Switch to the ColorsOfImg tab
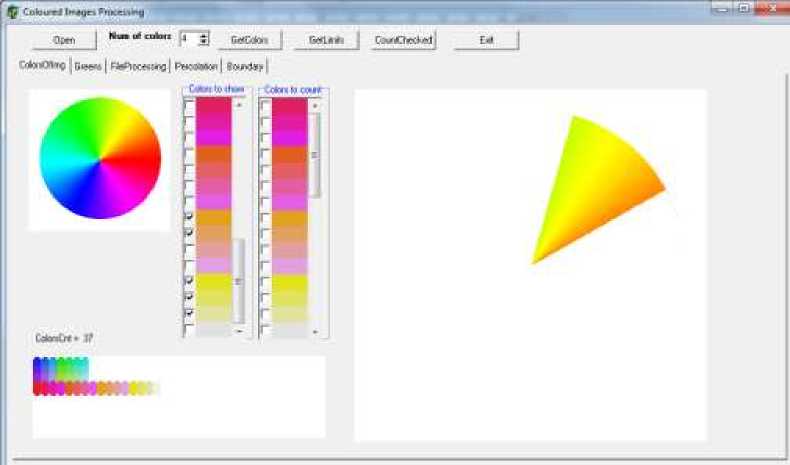 click(x=42, y=65)
